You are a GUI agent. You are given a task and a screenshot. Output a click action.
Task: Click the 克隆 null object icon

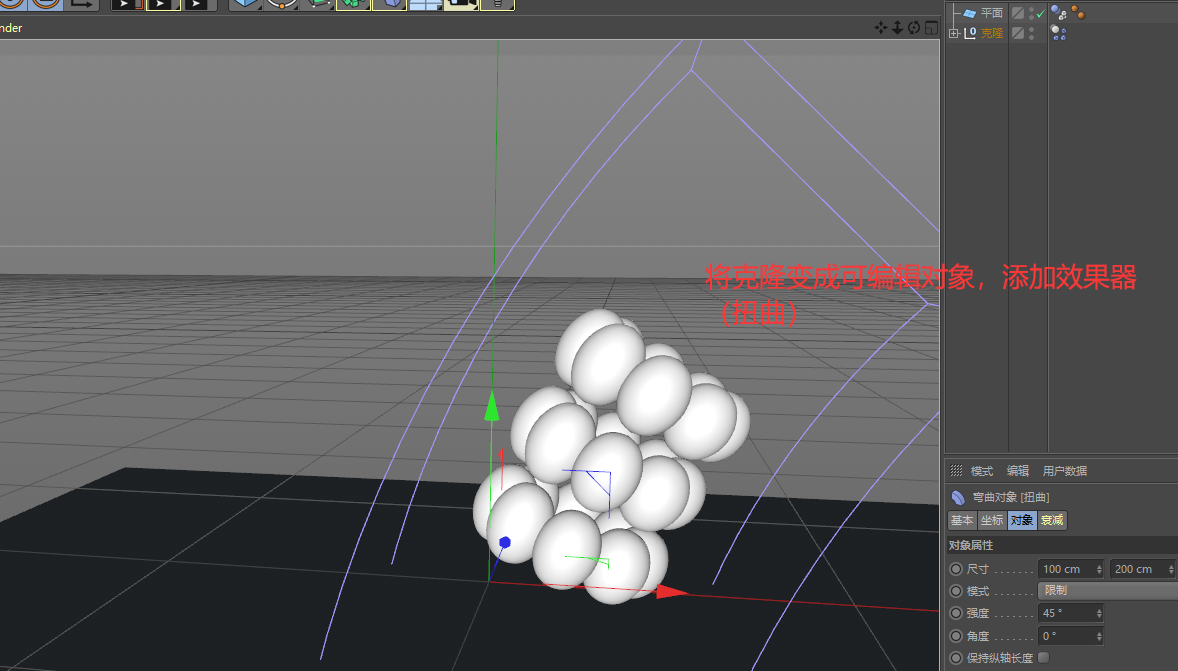point(970,33)
